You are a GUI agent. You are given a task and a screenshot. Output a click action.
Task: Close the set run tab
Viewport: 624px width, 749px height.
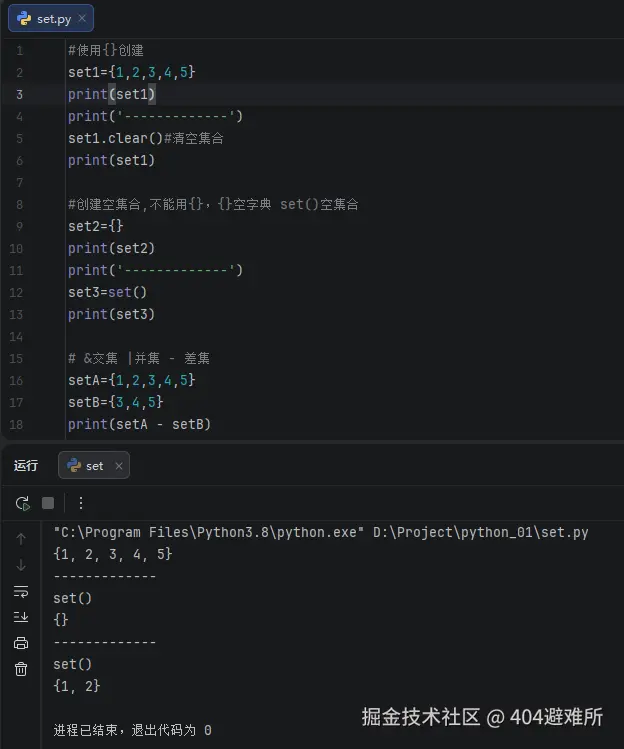click(119, 466)
